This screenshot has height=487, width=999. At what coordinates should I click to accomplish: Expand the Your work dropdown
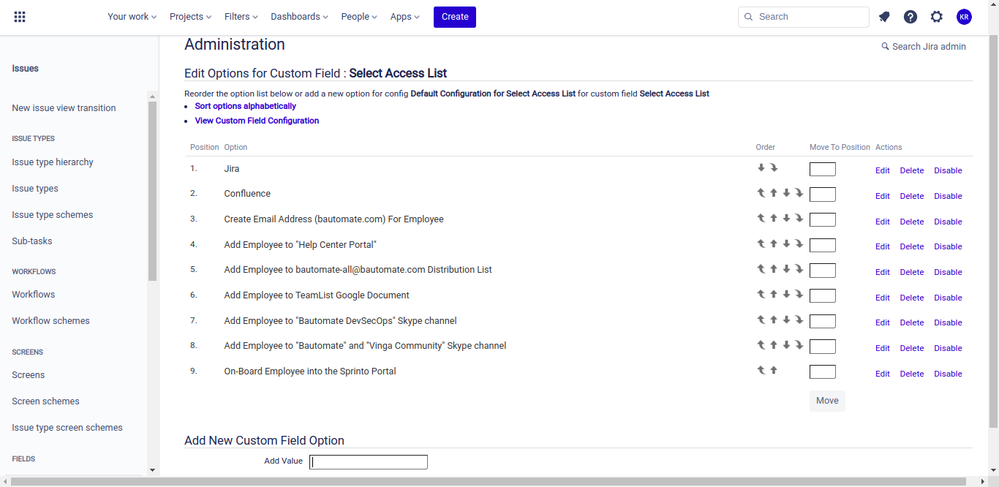pos(132,17)
